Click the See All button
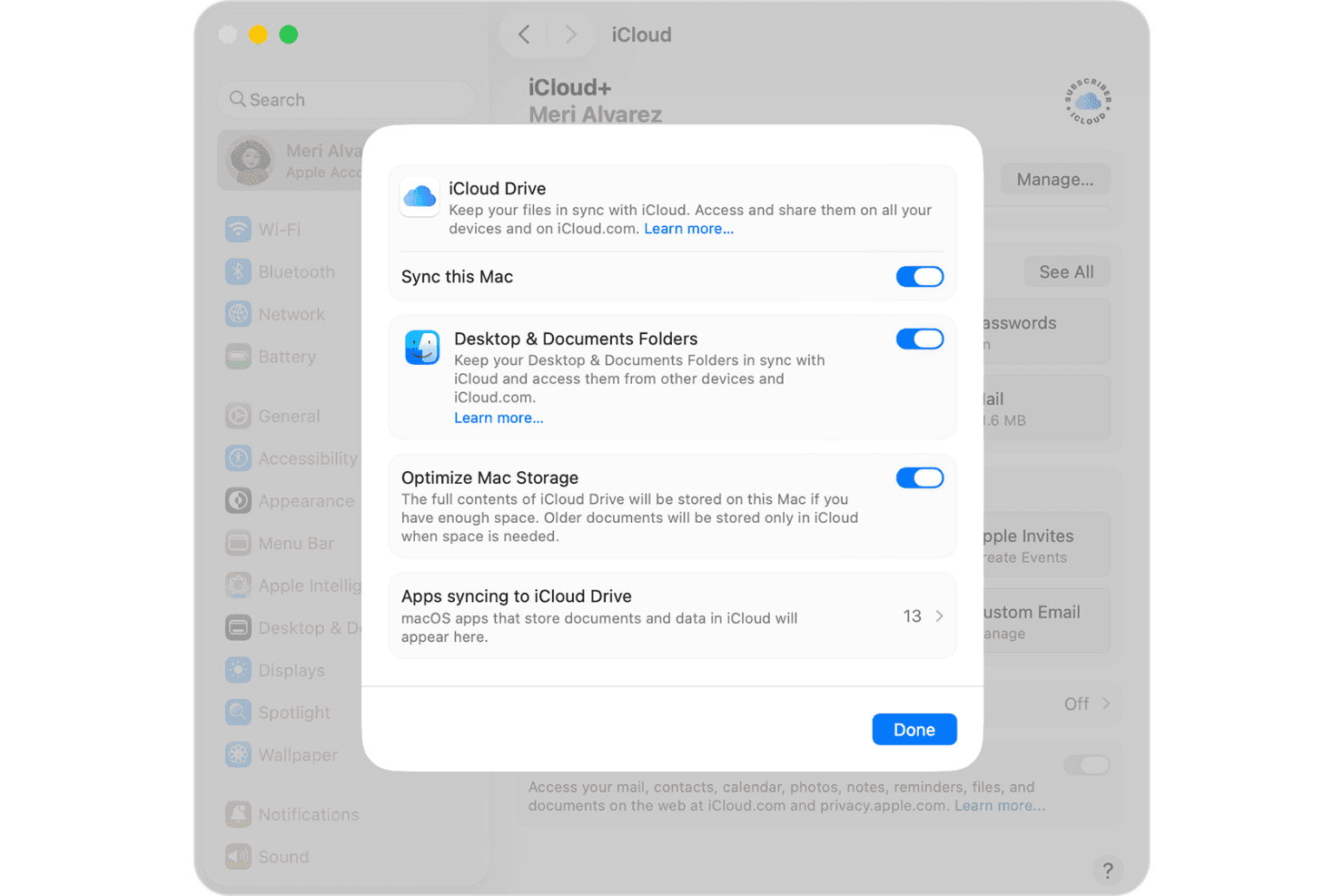Viewport: 1344px width, 896px height. click(x=1066, y=271)
